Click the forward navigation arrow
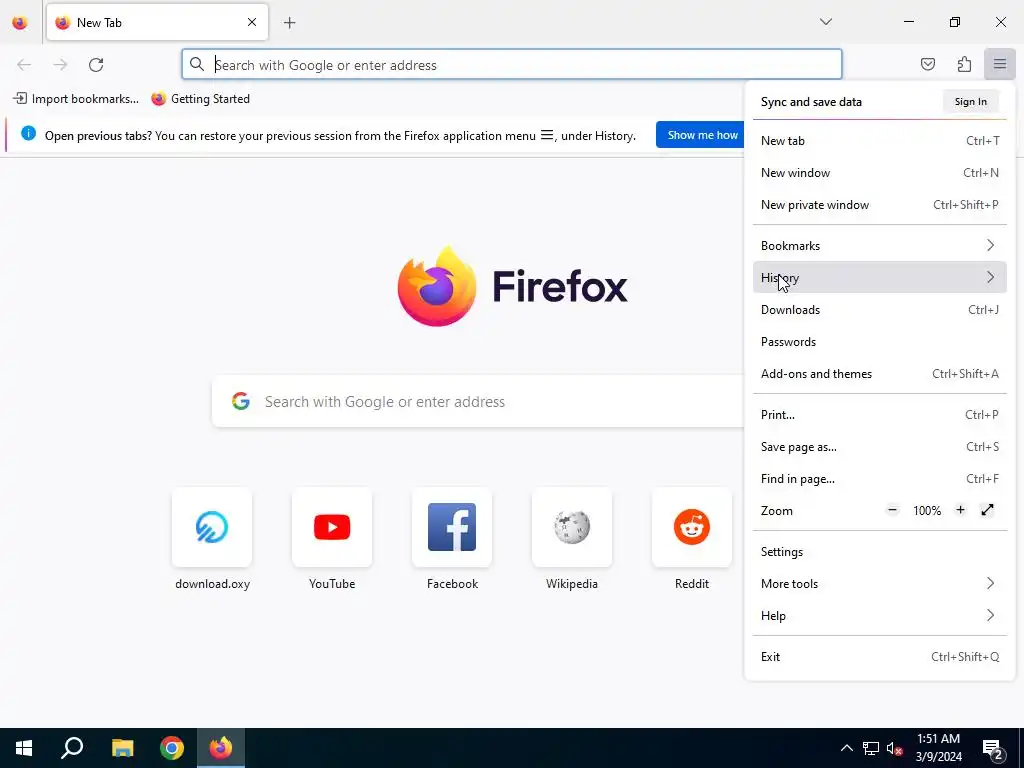The image size is (1024, 768). point(60,65)
